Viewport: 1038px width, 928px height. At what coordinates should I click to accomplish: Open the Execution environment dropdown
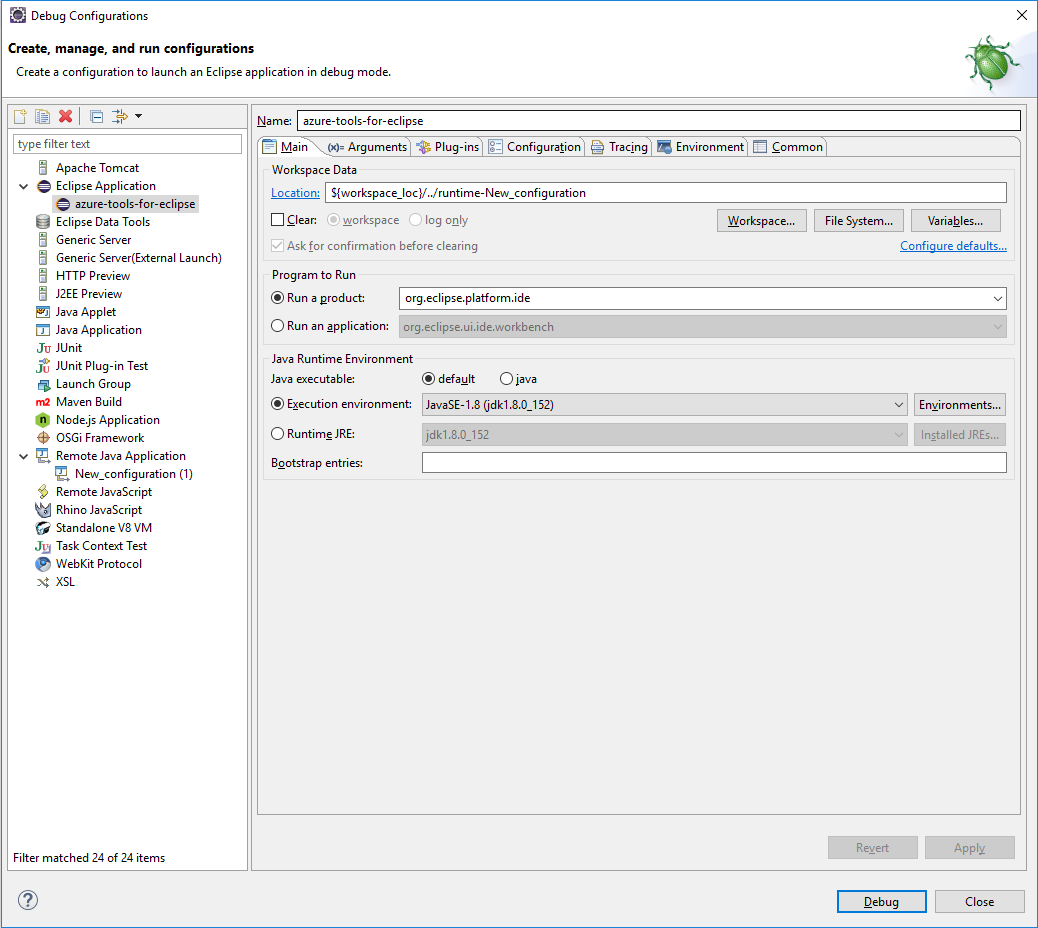pos(665,404)
